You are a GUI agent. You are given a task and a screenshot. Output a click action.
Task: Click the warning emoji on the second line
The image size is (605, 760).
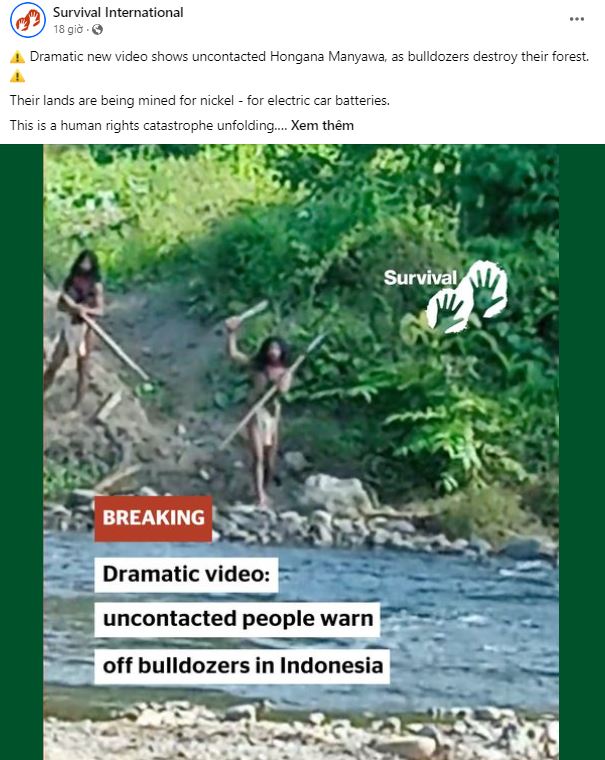(x=17, y=77)
